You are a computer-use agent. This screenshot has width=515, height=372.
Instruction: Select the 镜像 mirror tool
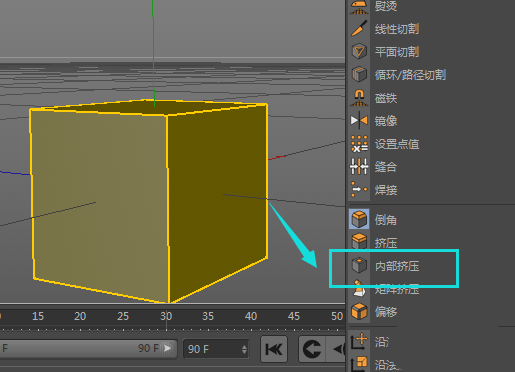tap(374, 121)
